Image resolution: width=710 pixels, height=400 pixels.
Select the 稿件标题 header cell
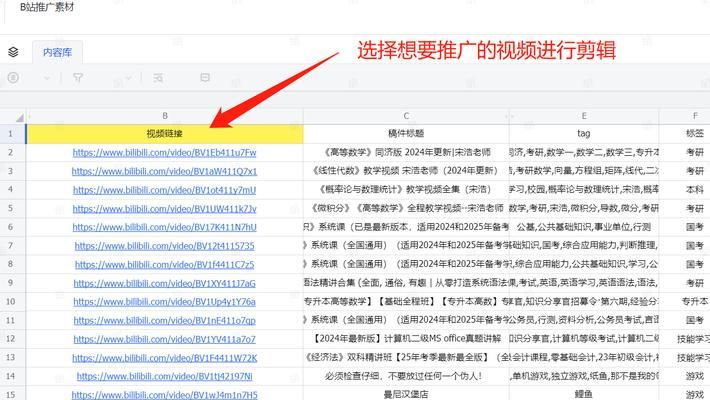(406, 134)
